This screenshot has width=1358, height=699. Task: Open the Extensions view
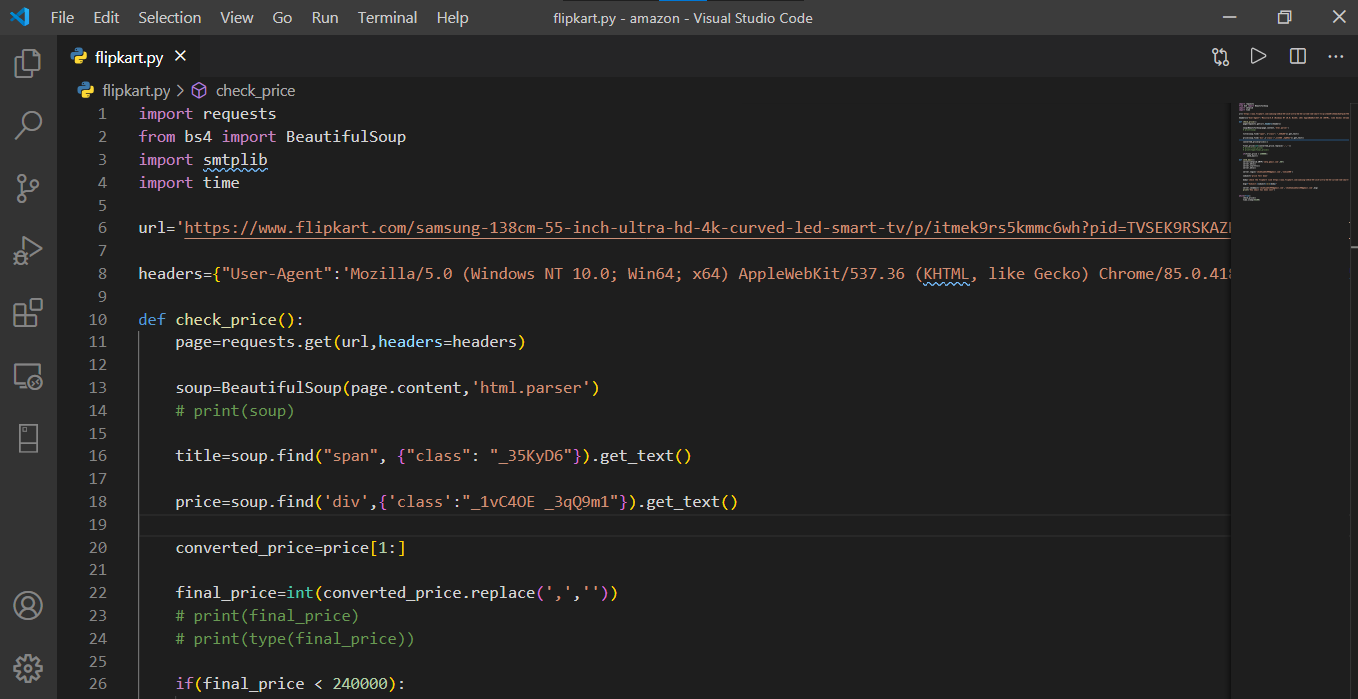28,313
